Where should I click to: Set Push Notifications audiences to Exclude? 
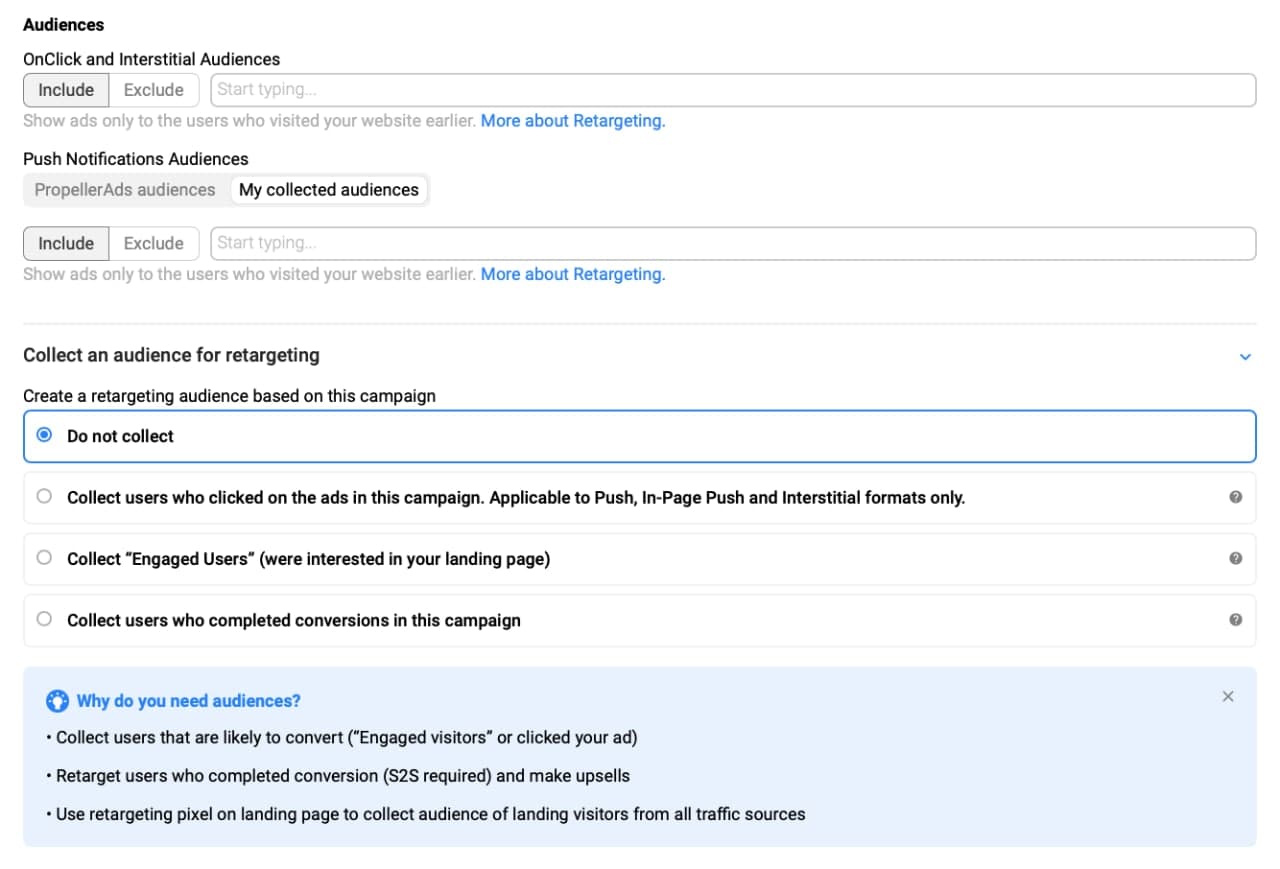154,244
